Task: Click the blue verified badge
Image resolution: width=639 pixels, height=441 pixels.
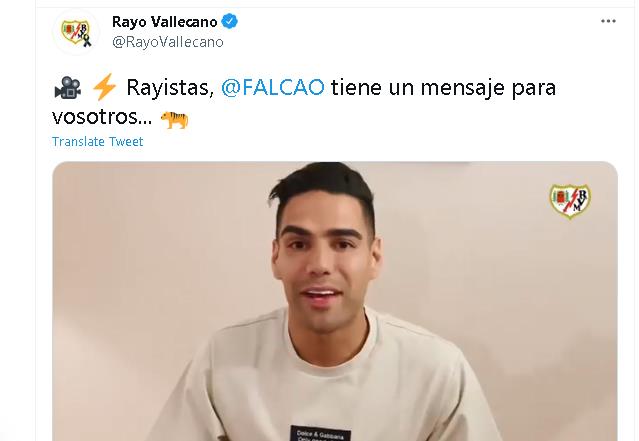Action: 230,21
